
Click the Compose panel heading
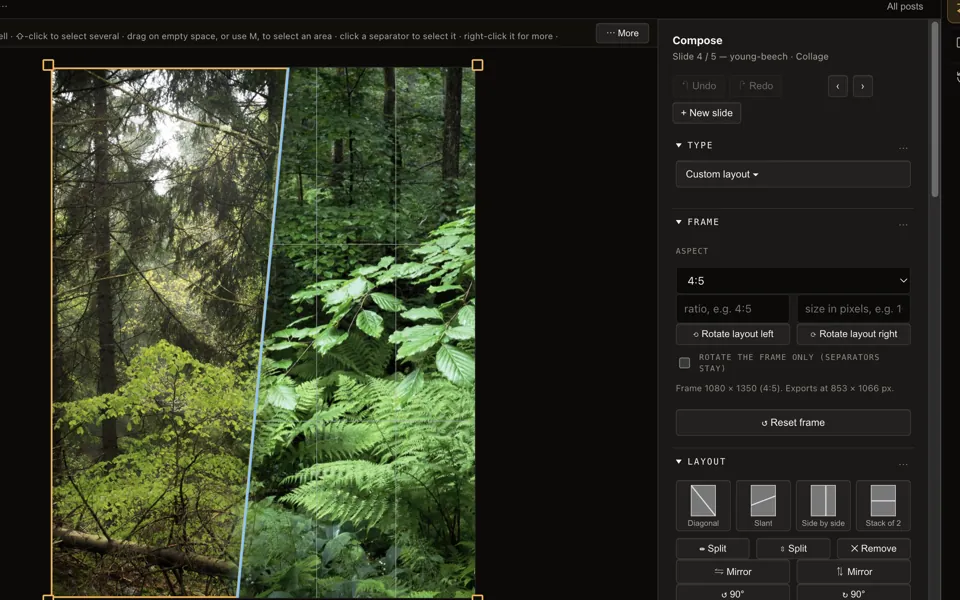click(697, 40)
